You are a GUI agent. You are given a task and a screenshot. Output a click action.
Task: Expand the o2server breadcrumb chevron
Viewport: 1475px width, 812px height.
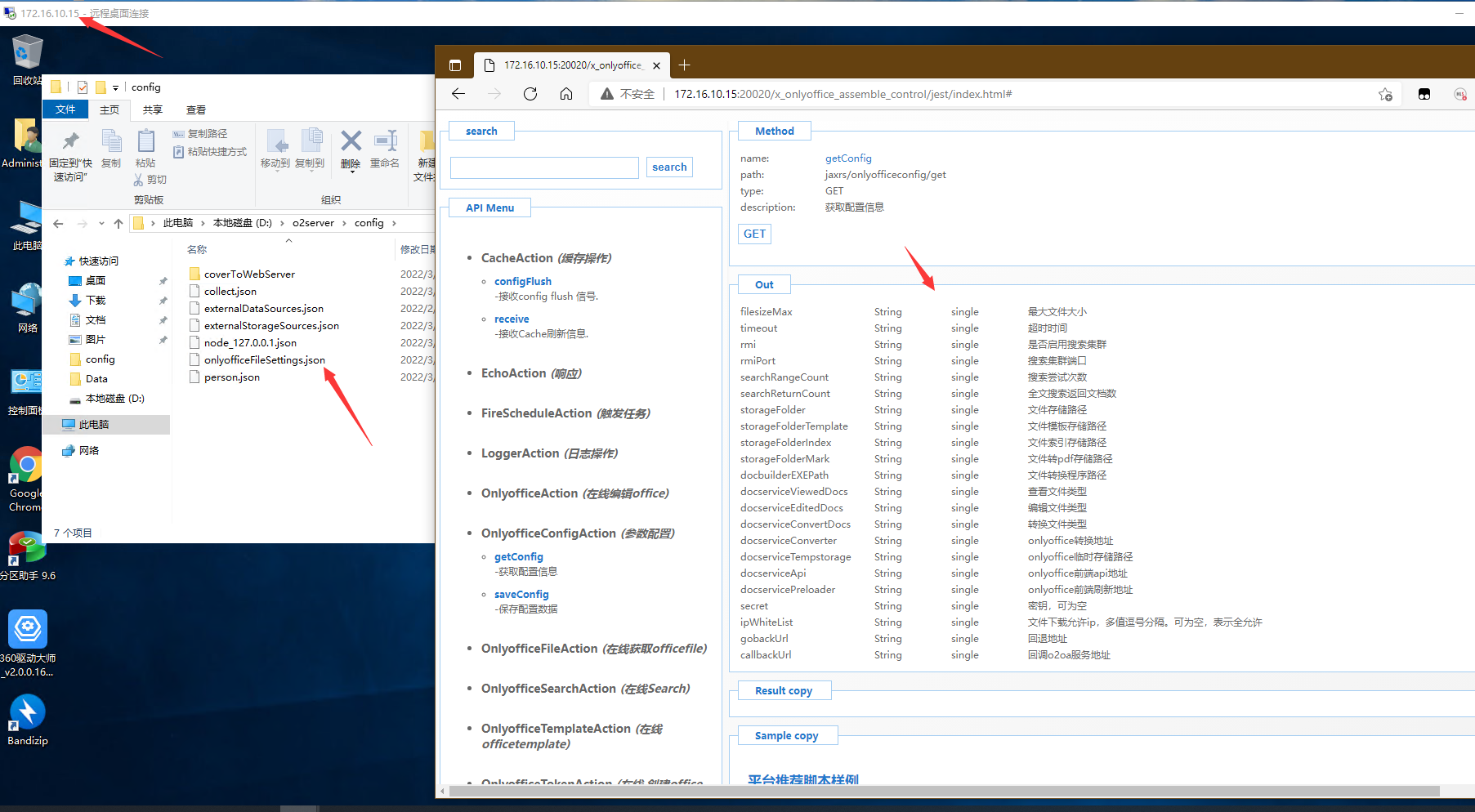pyautogui.click(x=345, y=223)
